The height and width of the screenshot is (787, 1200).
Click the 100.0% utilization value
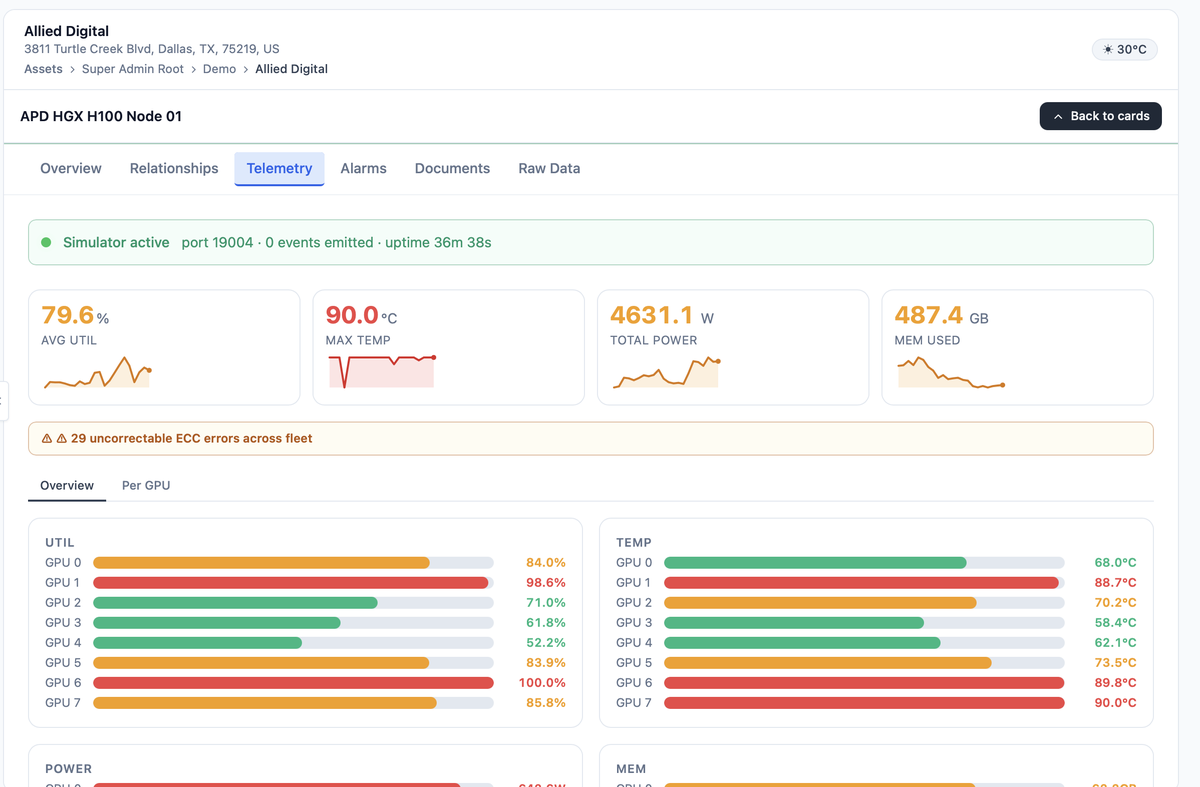pyautogui.click(x=542, y=683)
